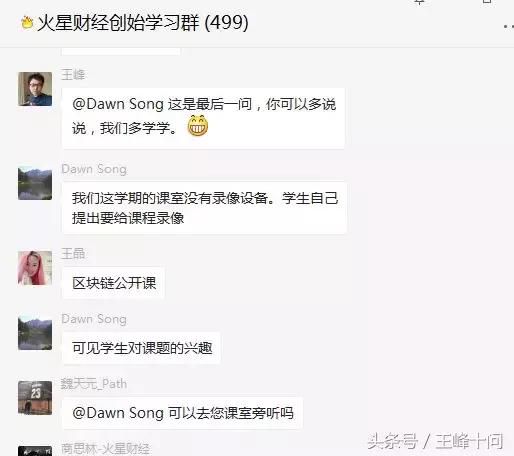This screenshot has height=456, width=514.
Task: Open the more options ellipsis menu
Action: point(509,26)
